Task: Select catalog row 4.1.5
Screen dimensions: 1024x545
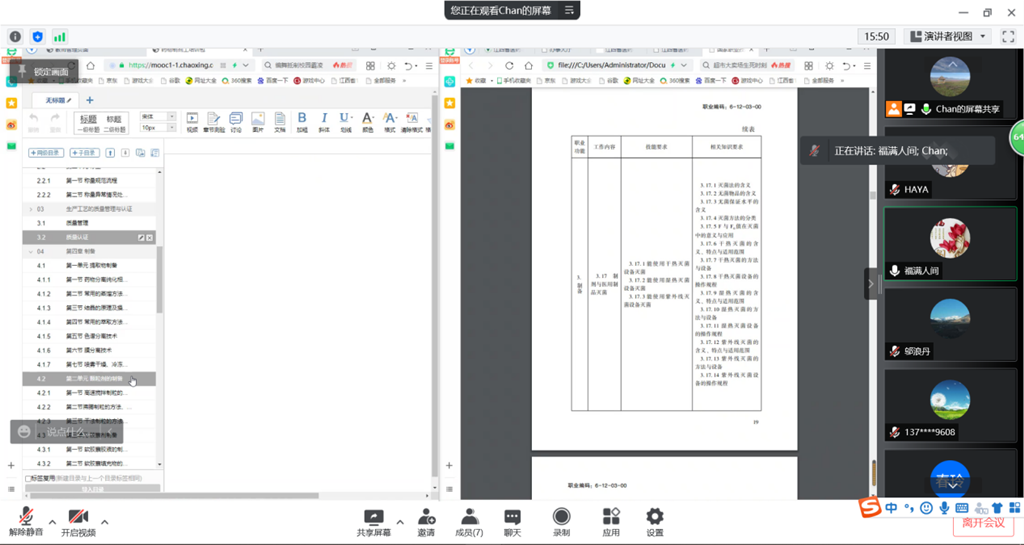Action: click(x=89, y=336)
